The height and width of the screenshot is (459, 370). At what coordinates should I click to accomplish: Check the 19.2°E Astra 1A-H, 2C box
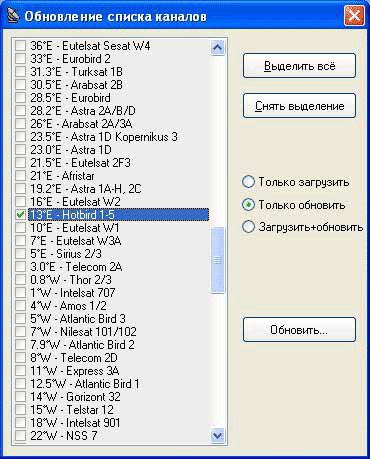[20, 189]
